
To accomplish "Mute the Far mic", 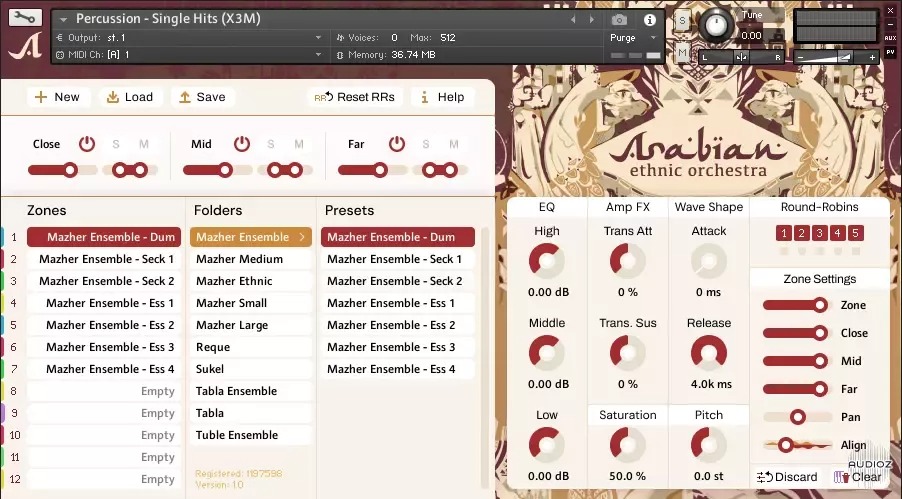I will coord(453,144).
